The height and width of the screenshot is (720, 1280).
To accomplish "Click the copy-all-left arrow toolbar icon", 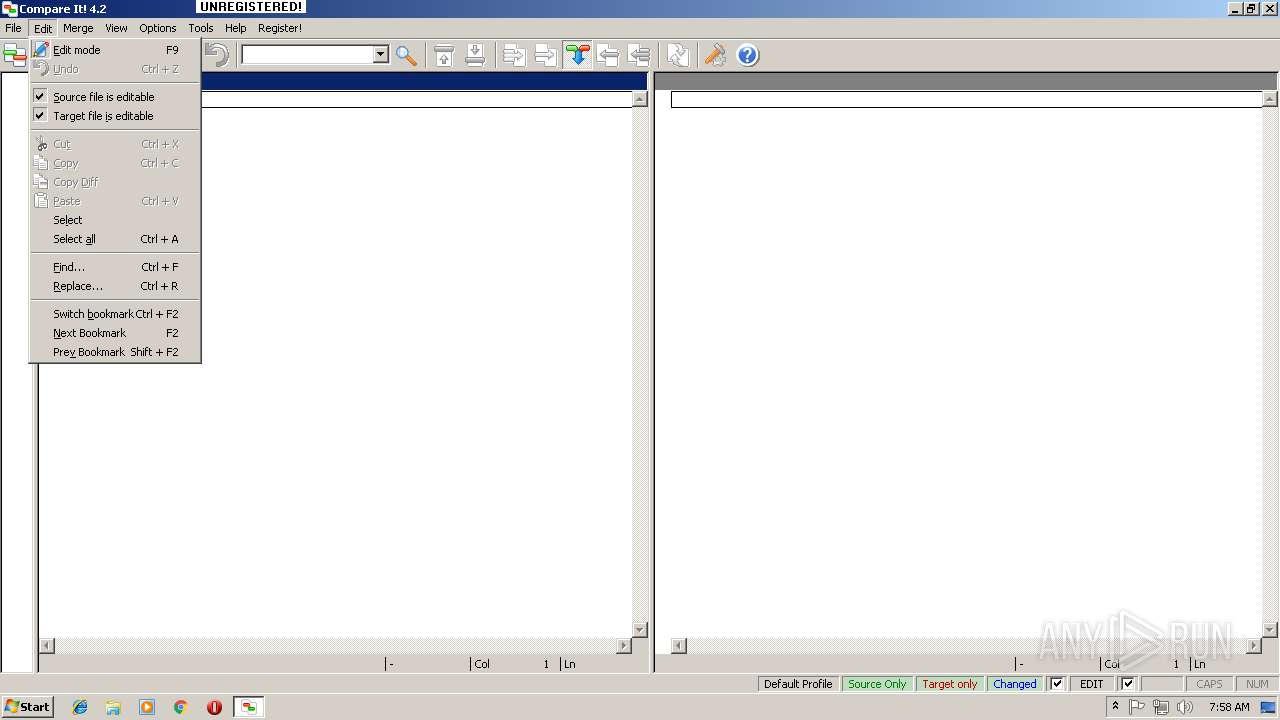I will 639,55.
